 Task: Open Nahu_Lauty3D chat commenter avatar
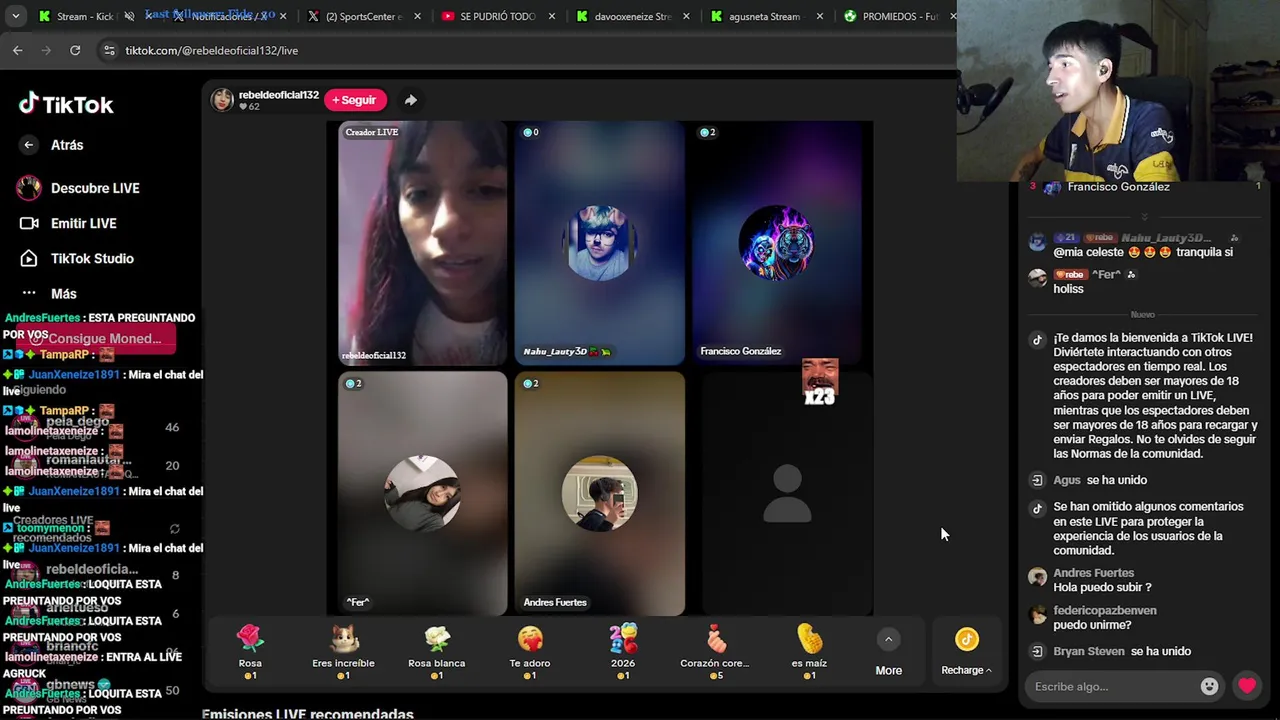pyautogui.click(x=1037, y=241)
